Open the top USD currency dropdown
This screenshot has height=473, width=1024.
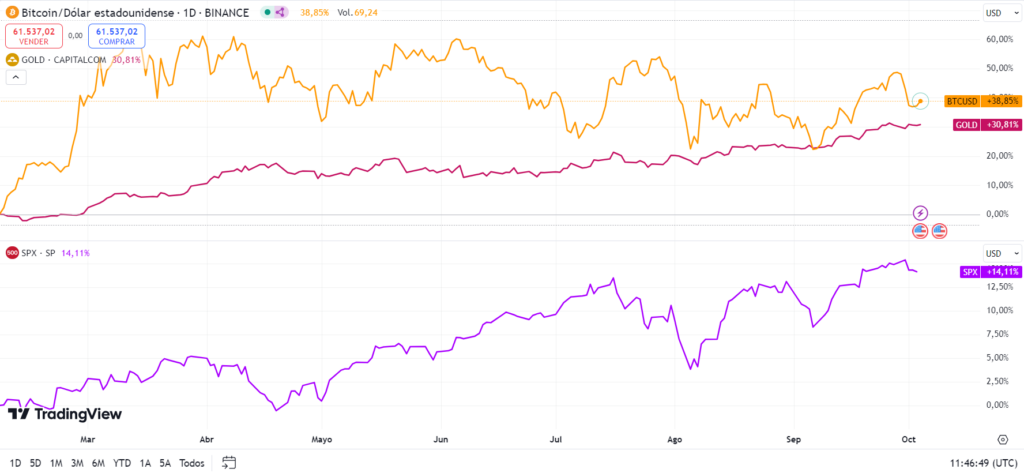[x=1002, y=13]
